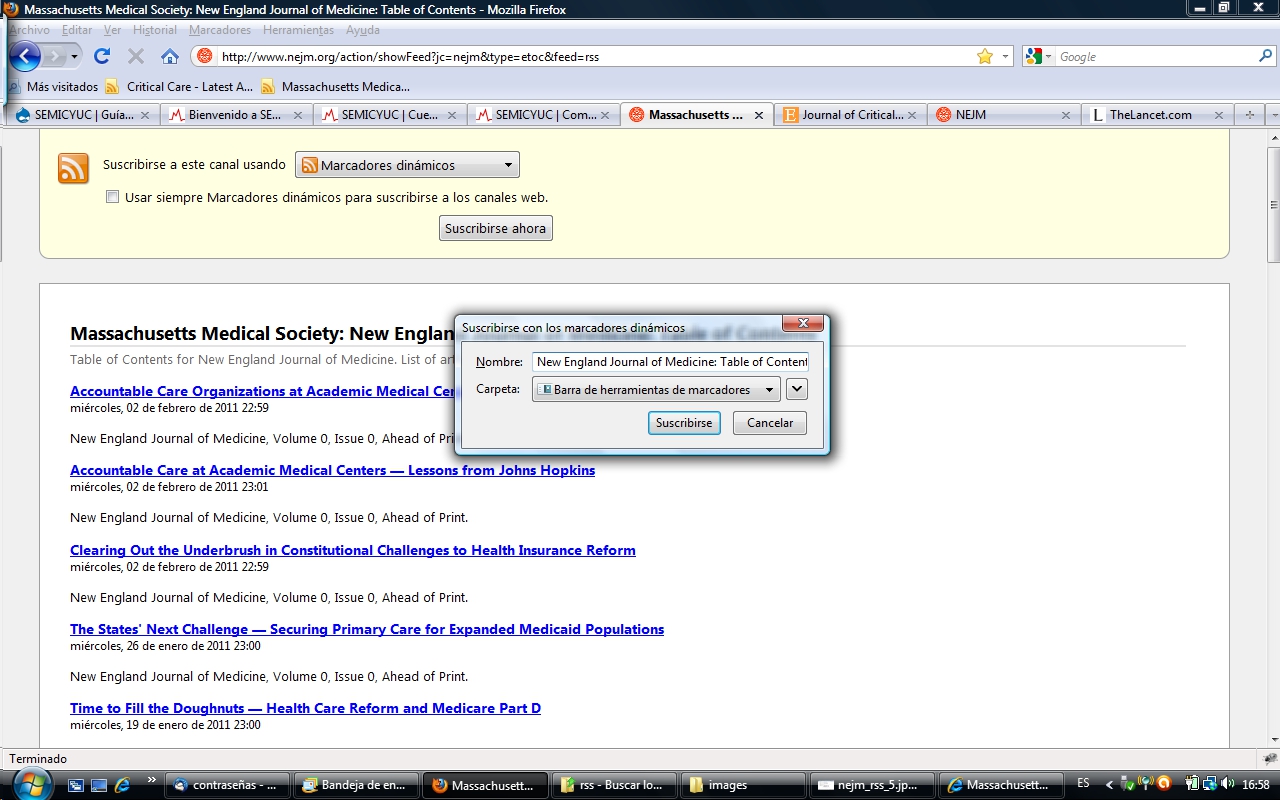Switch to the NEJM tab
This screenshot has width=1280, height=800.
point(1003,115)
